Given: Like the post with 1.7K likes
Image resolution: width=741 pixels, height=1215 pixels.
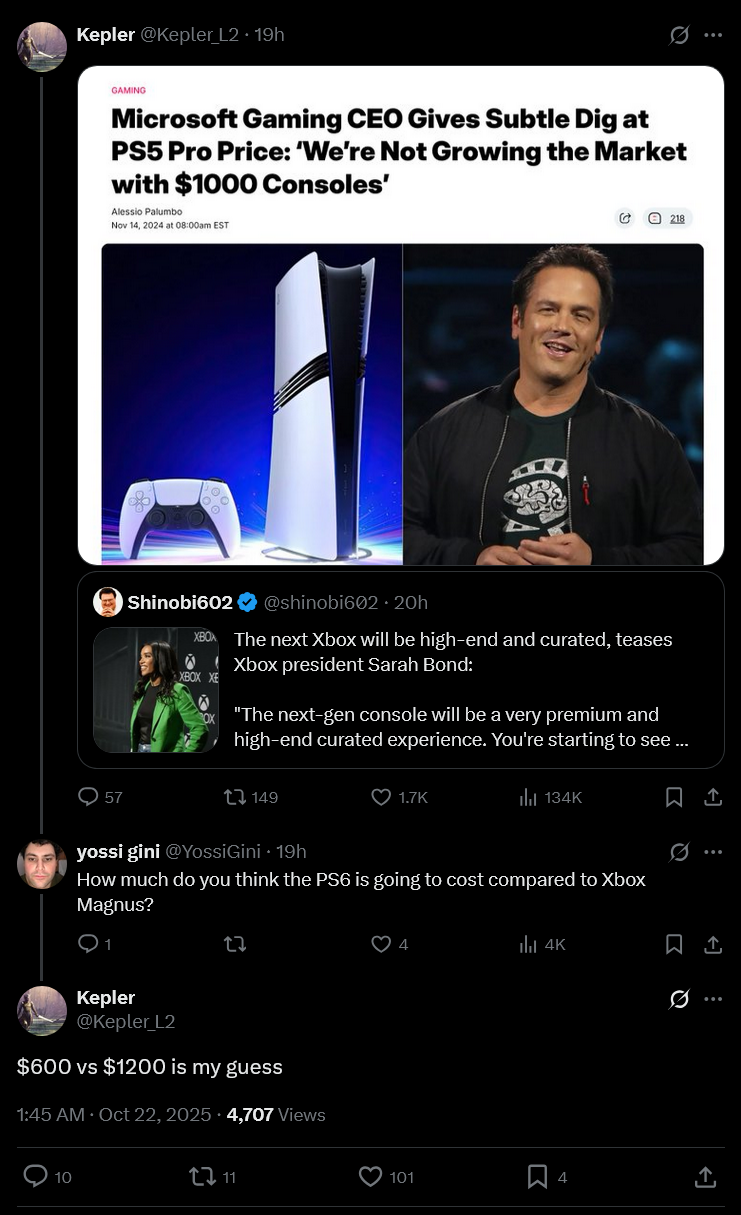Looking at the screenshot, I should [x=381, y=797].
